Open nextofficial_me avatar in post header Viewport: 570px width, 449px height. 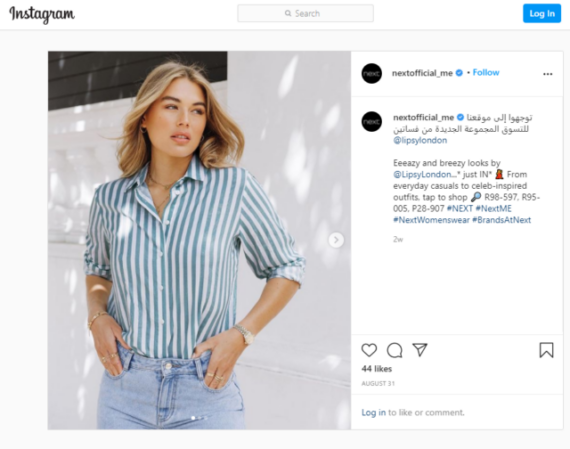[x=372, y=73]
